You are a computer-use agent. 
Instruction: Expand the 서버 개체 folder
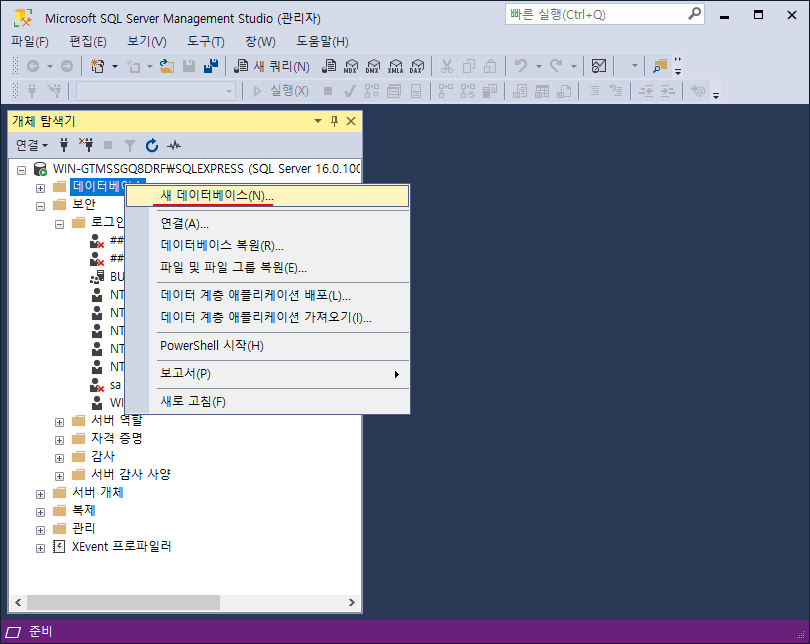[40, 494]
